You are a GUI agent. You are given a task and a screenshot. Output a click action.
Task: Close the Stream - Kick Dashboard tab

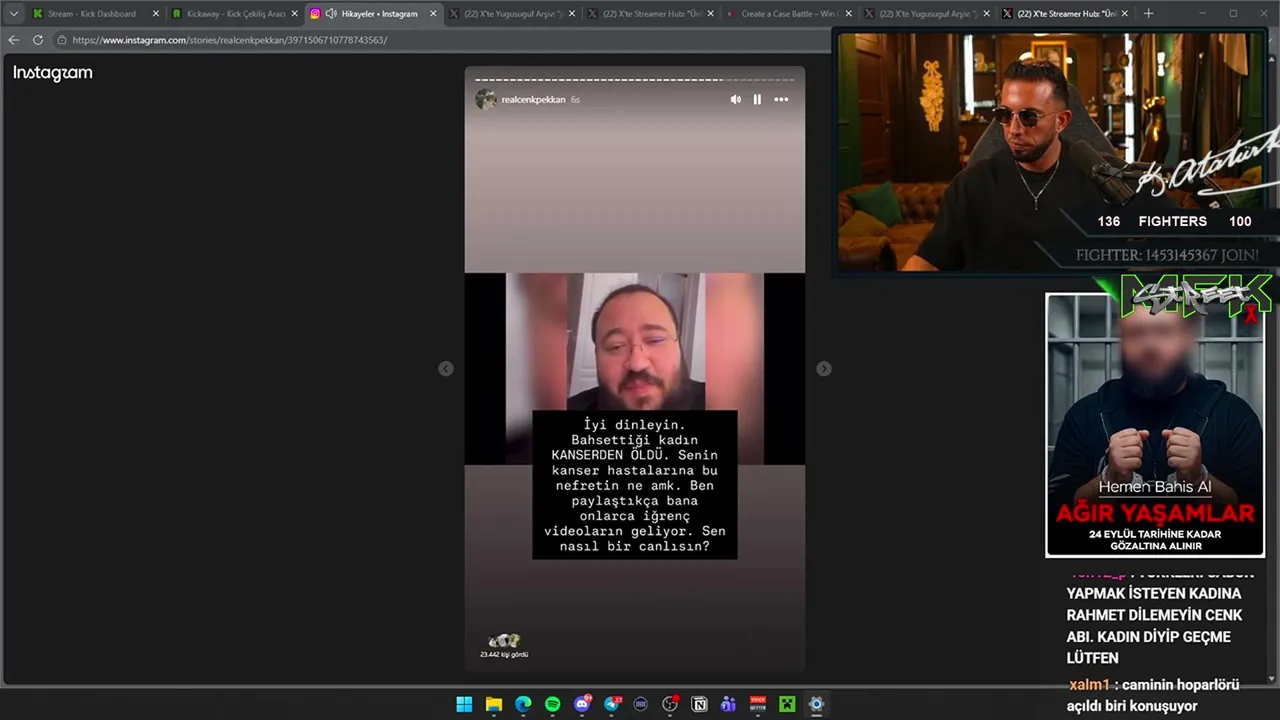coord(156,14)
